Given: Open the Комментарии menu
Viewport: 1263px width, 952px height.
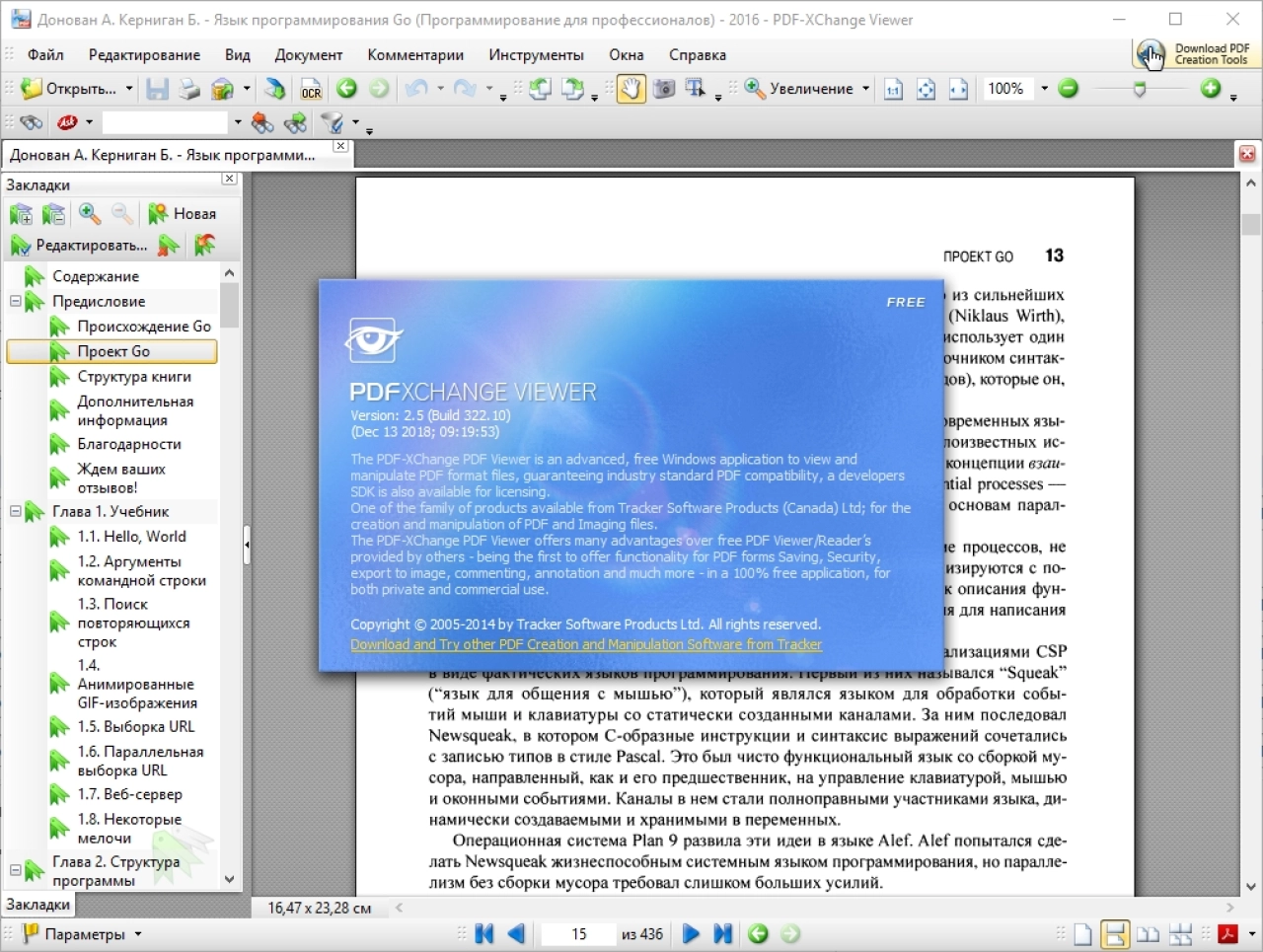Looking at the screenshot, I should (x=415, y=55).
